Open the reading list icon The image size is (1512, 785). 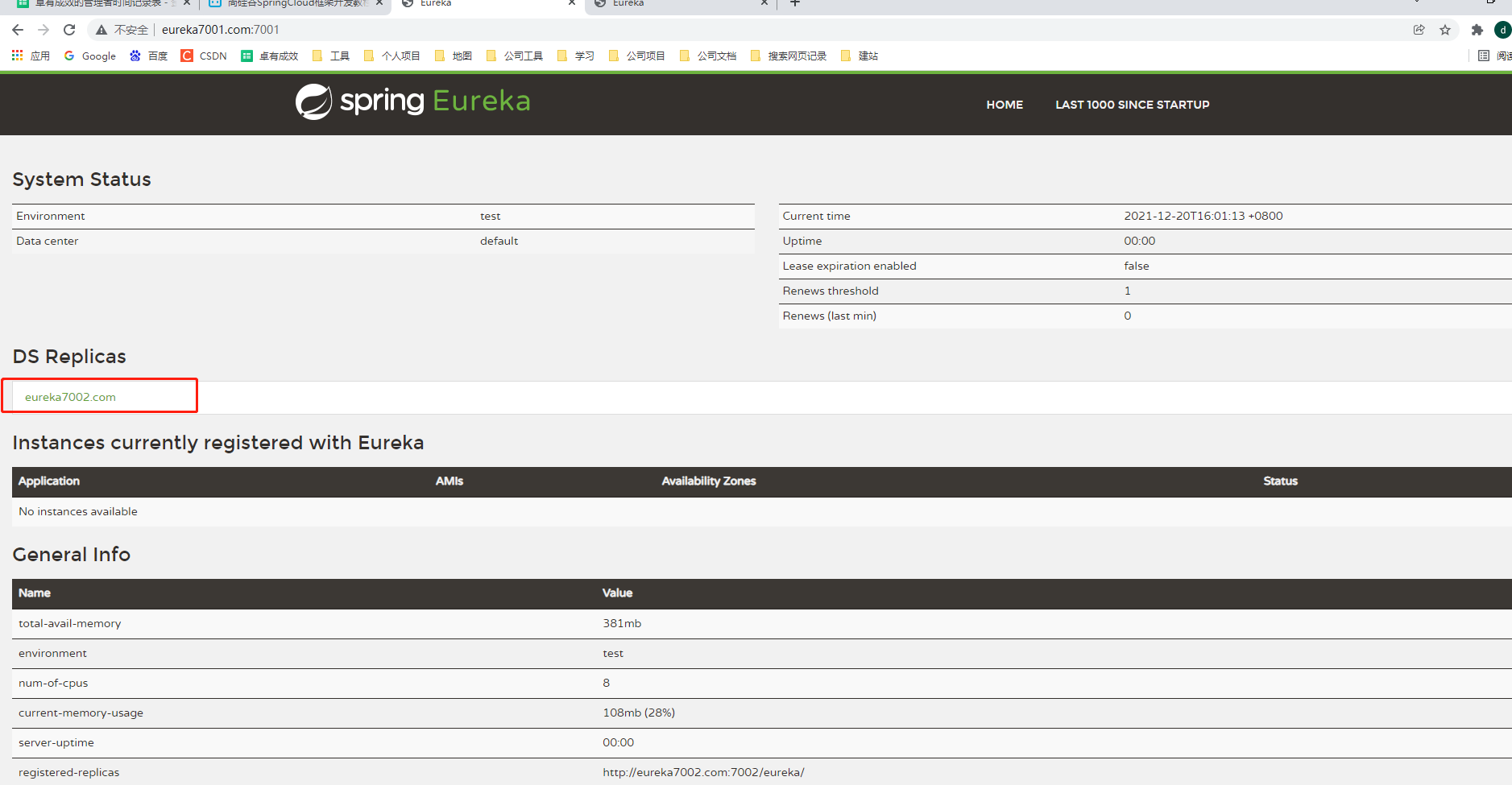1484,56
